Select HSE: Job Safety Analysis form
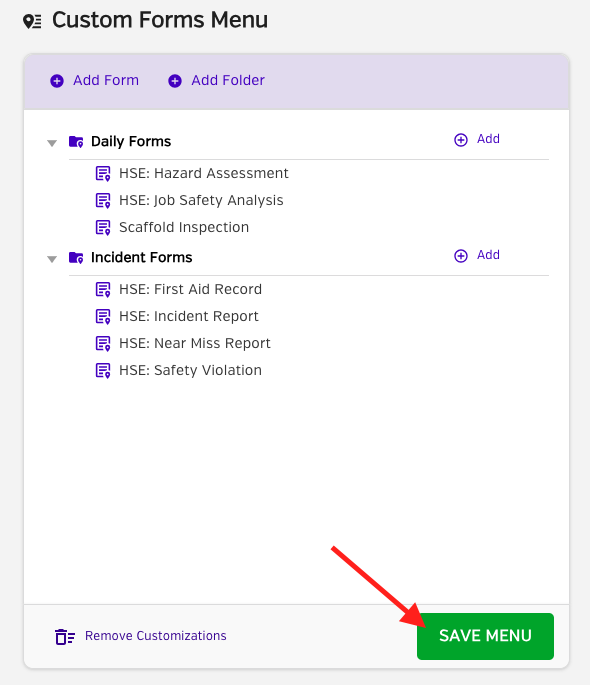The width and height of the screenshot is (590, 685). pos(201,200)
